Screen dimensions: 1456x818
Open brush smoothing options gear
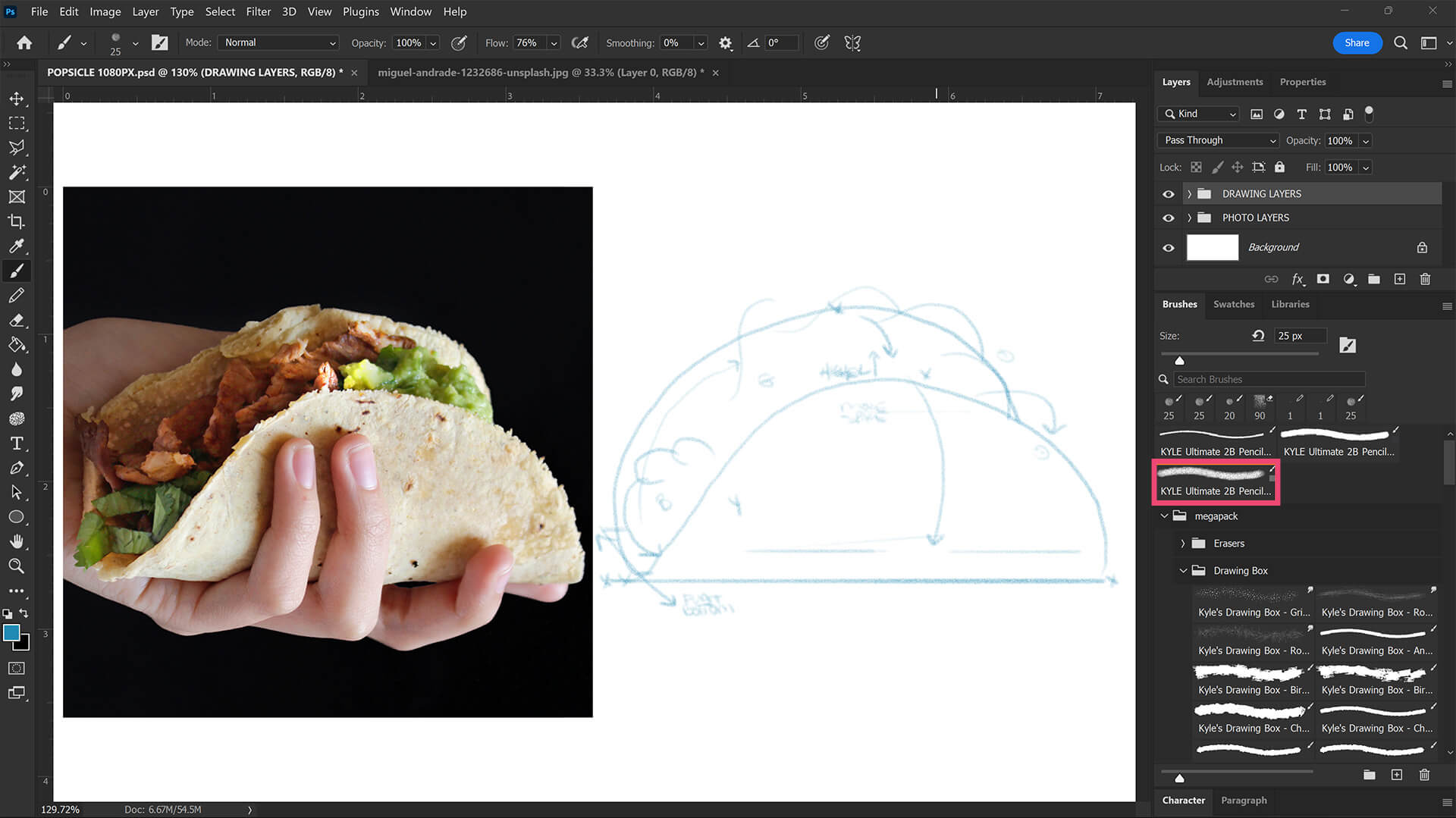pyautogui.click(x=726, y=43)
